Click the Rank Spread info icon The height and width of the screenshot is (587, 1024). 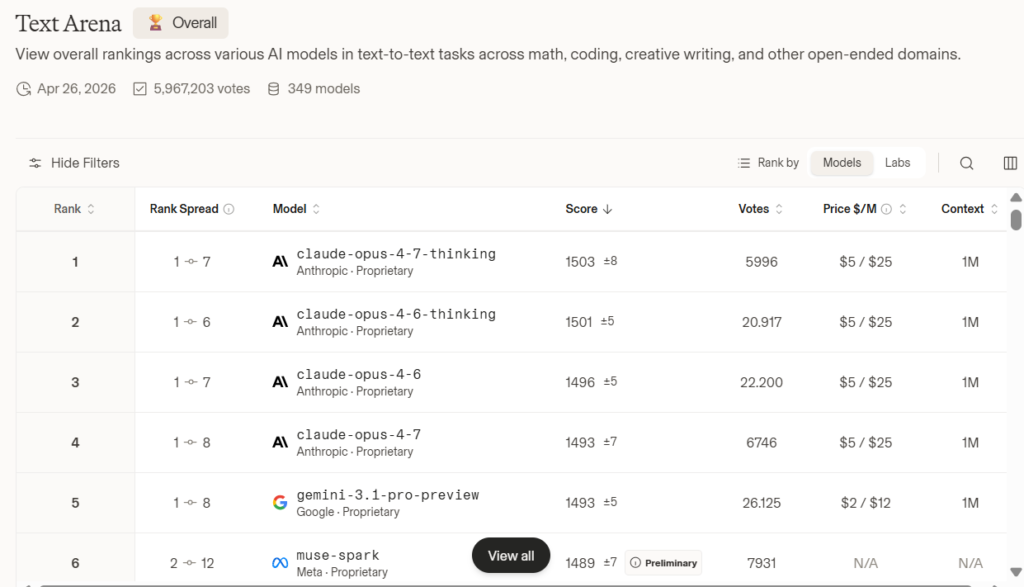pos(229,209)
